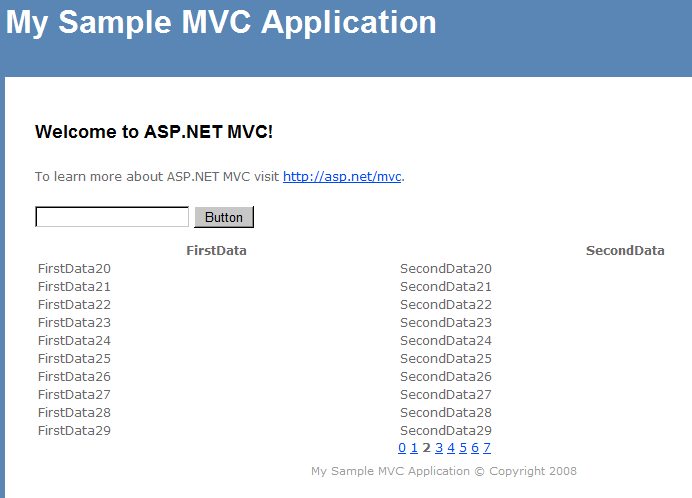Click the Welcome to ASP.NET MVC! heading
The image size is (692, 498).
click(154, 132)
